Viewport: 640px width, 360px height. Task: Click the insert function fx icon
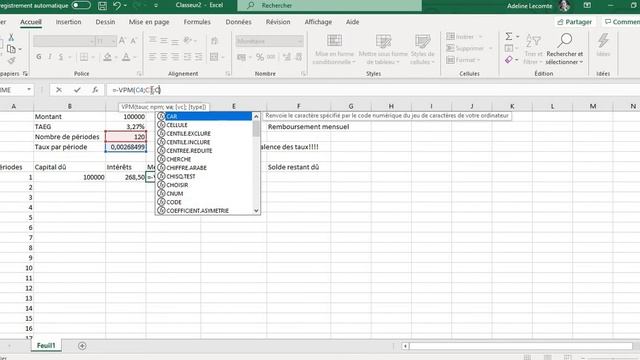pos(95,90)
